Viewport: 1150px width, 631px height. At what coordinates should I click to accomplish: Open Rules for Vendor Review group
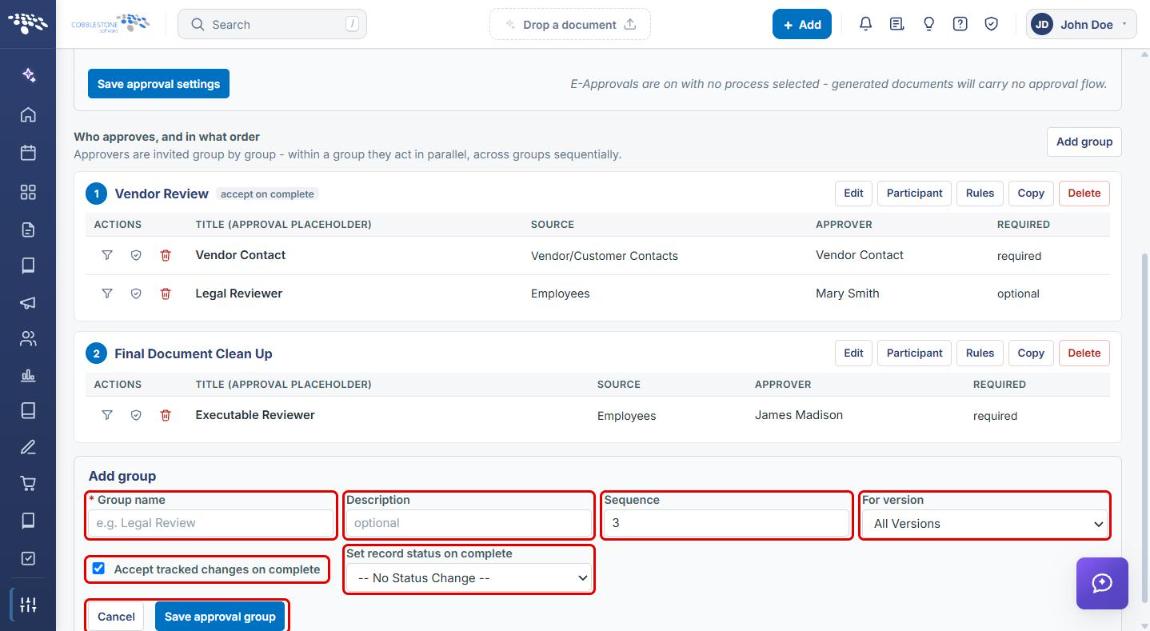[980, 193]
